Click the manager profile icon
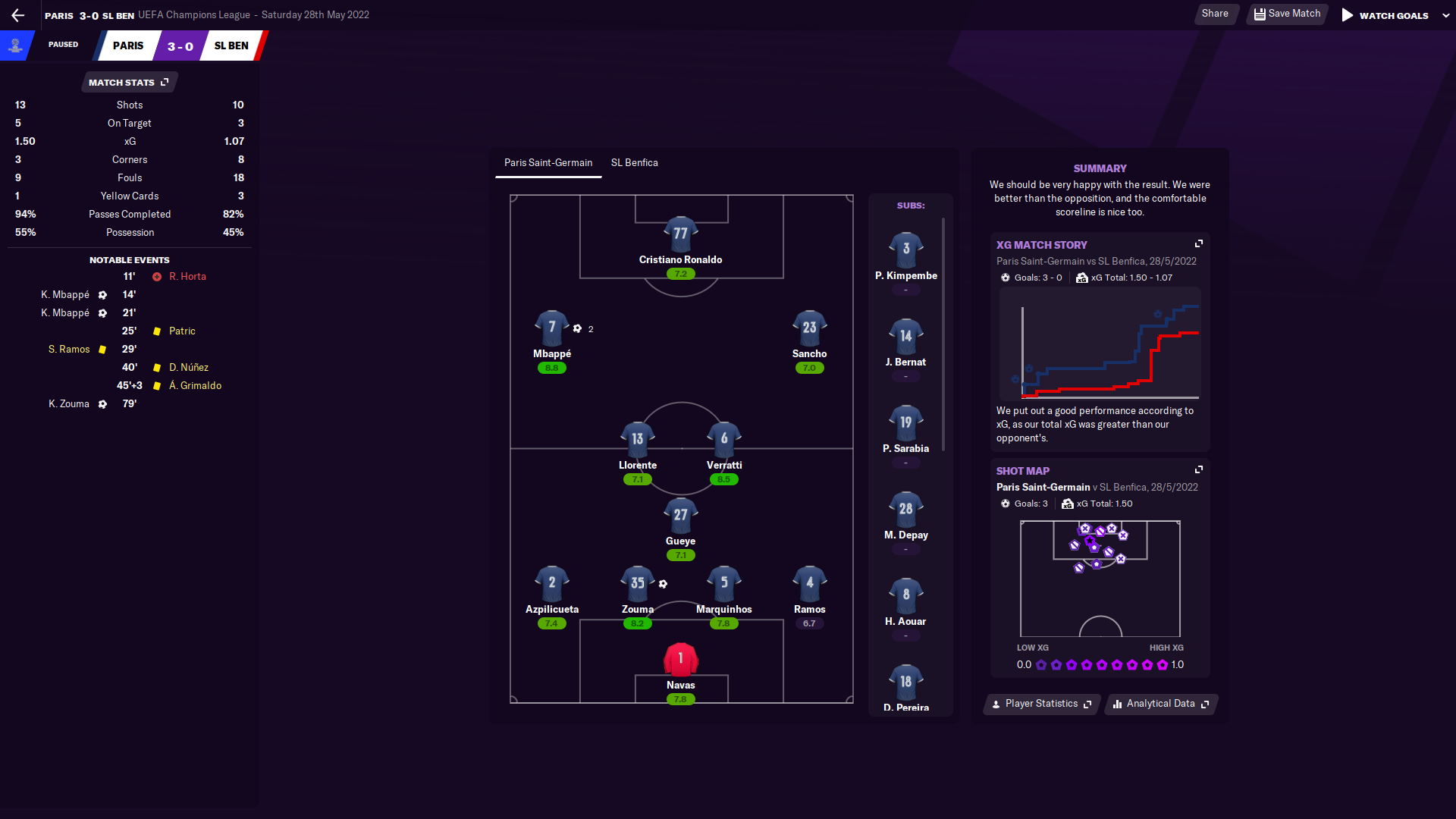This screenshot has height=819, width=1456. (x=15, y=45)
